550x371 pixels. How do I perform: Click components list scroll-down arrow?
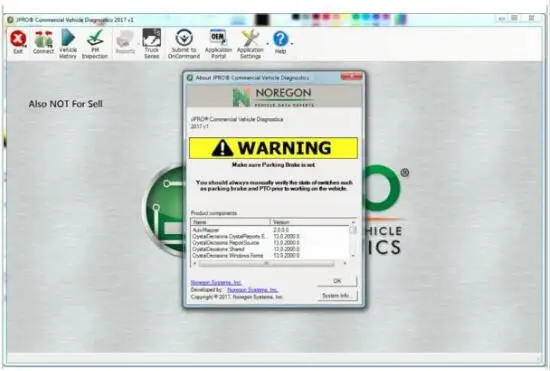click(353, 256)
